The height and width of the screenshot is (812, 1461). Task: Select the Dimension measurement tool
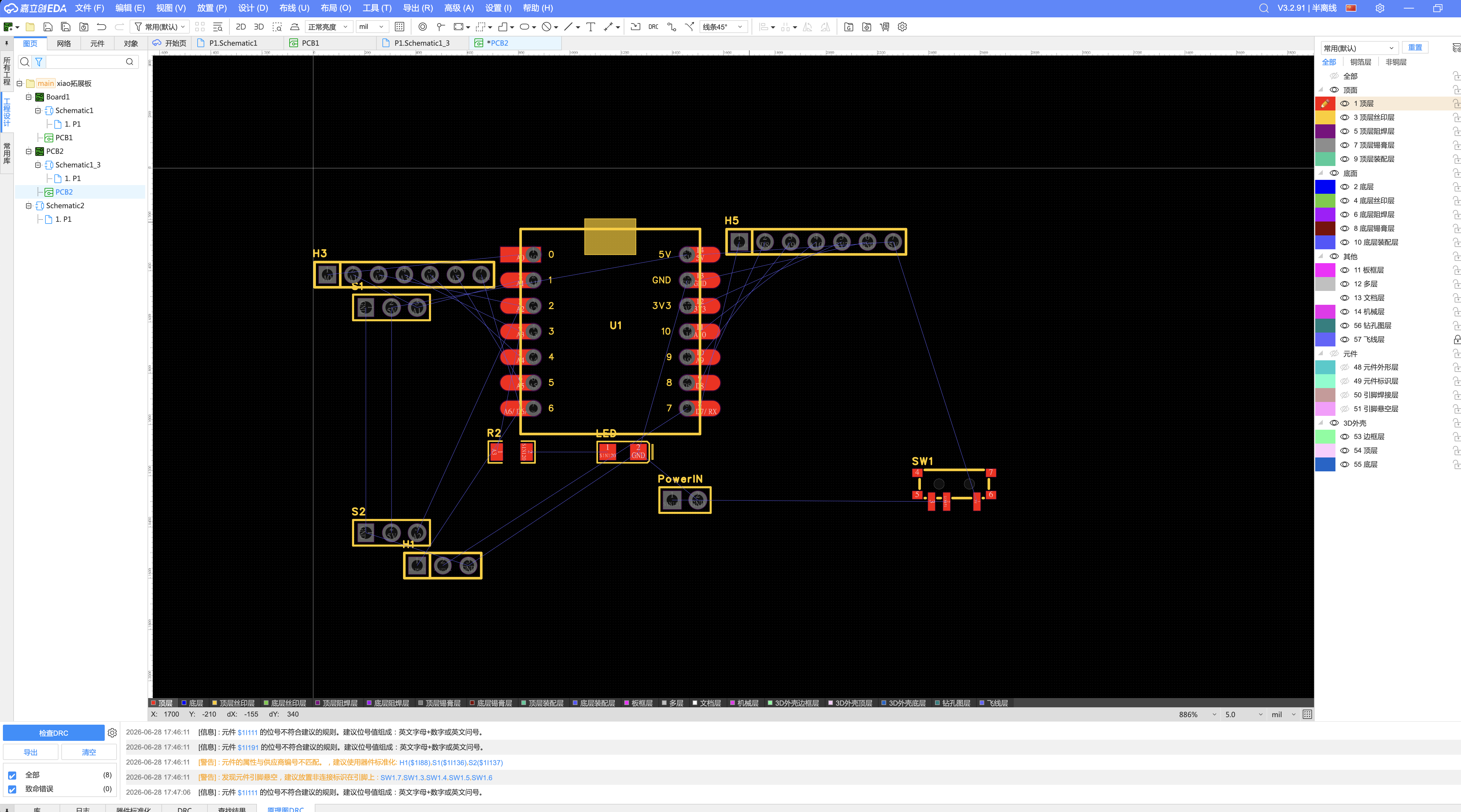[x=609, y=27]
